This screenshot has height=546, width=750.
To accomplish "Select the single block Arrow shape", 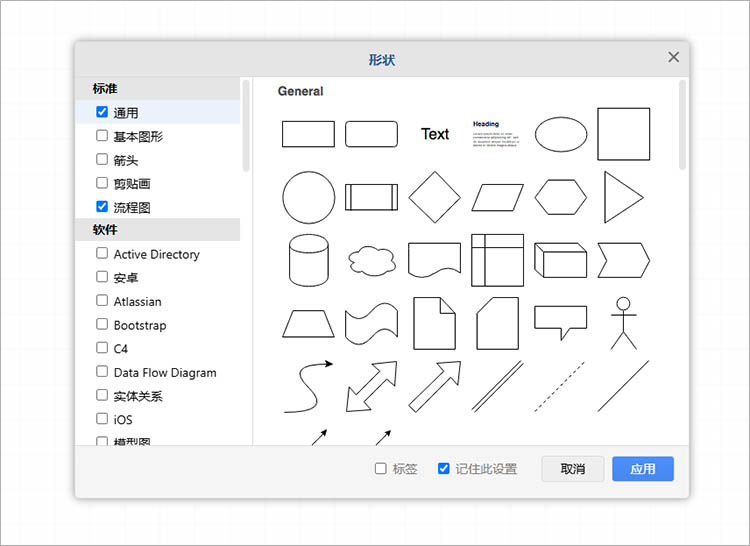I will coord(435,386).
